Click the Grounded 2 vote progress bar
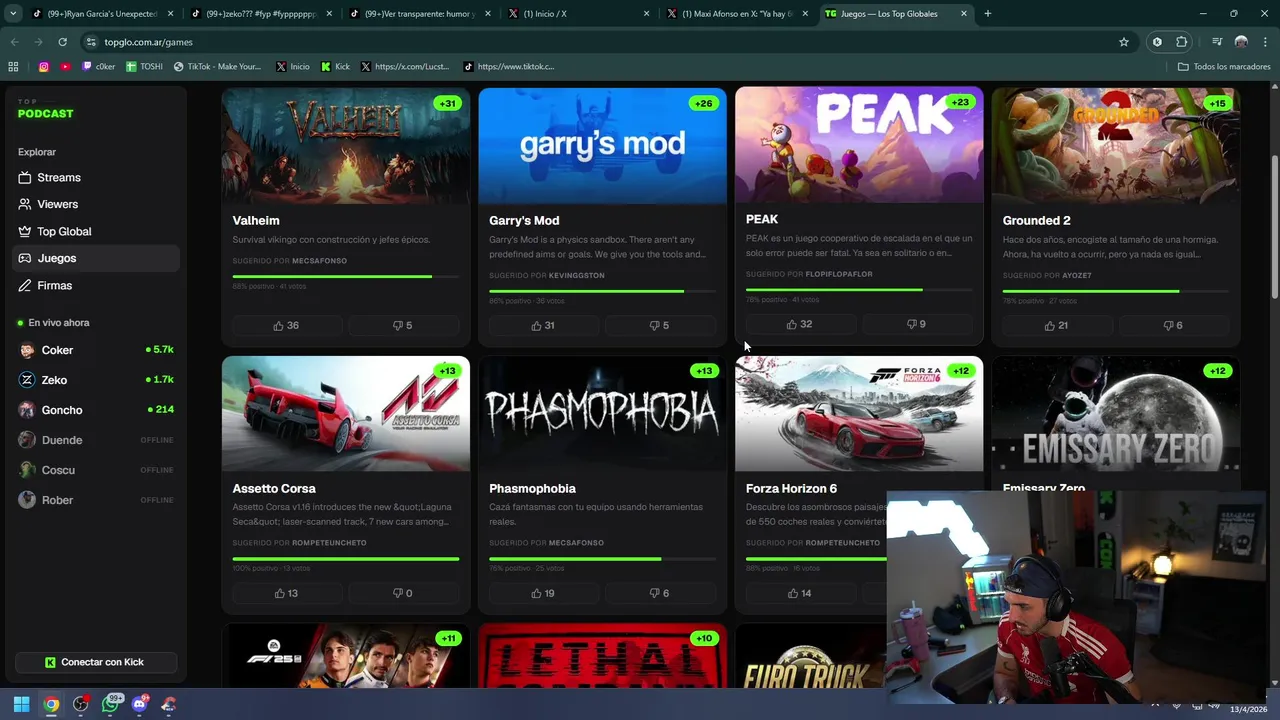The image size is (1280, 720). pyautogui.click(x=1116, y=291)
